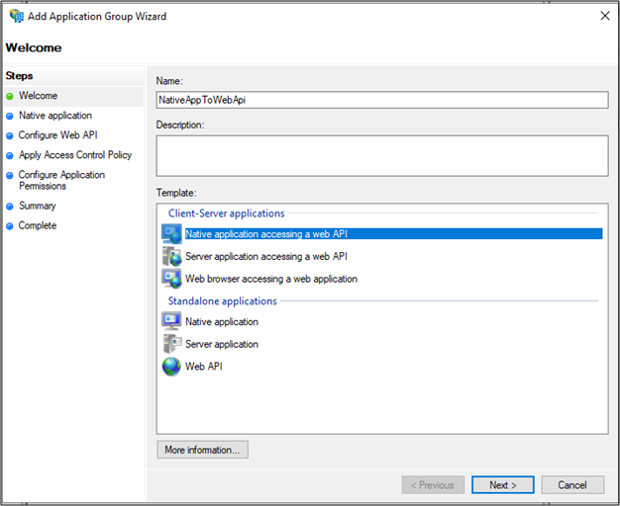This screenshot has height=506, width=620.
Task: Focus the Description text box
Action: [382, 156]
